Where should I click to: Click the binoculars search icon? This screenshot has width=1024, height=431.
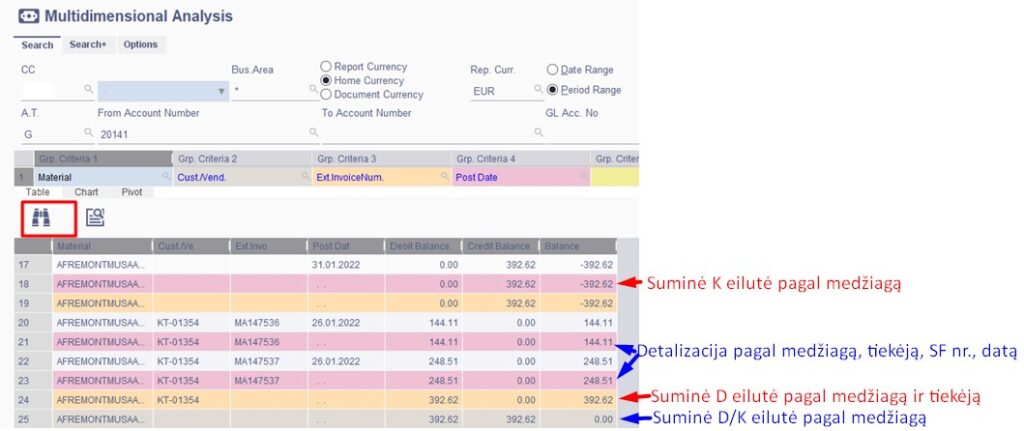point(41,218)
